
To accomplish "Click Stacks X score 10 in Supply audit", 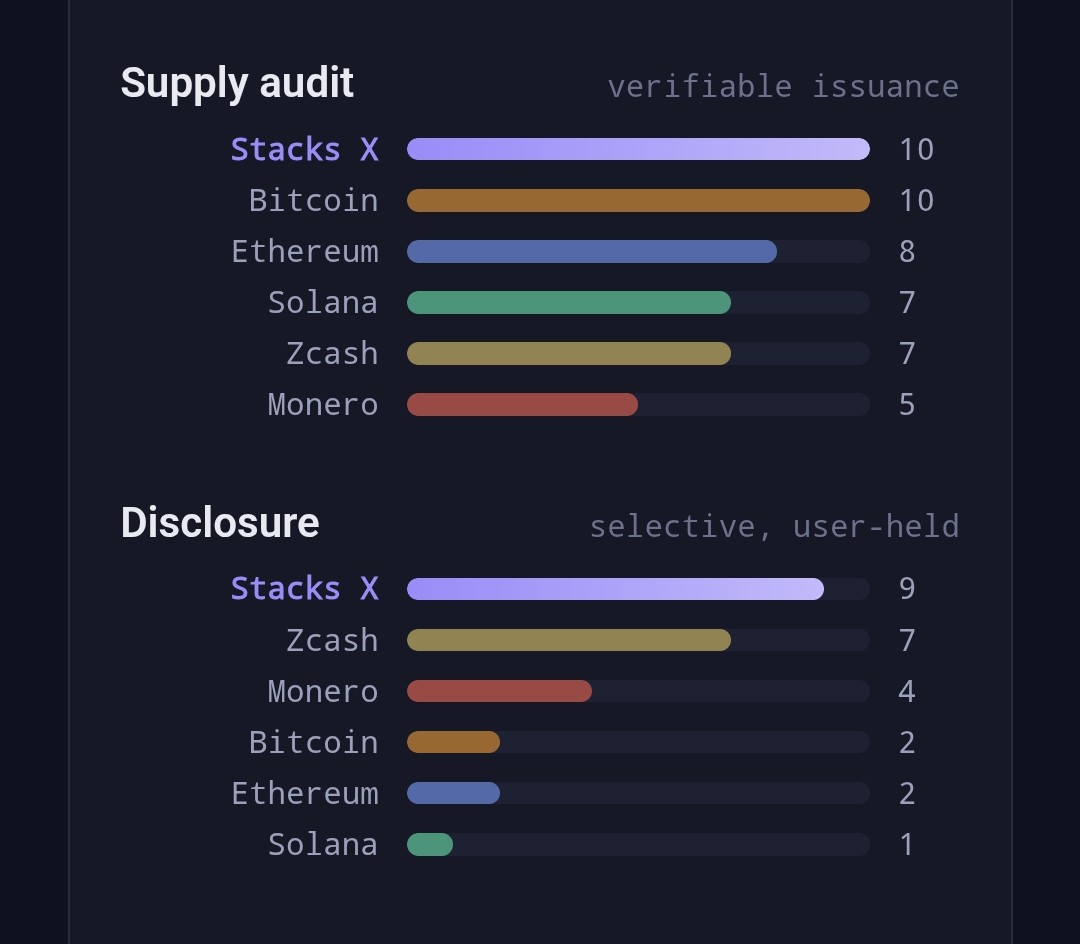I will 916,149.
